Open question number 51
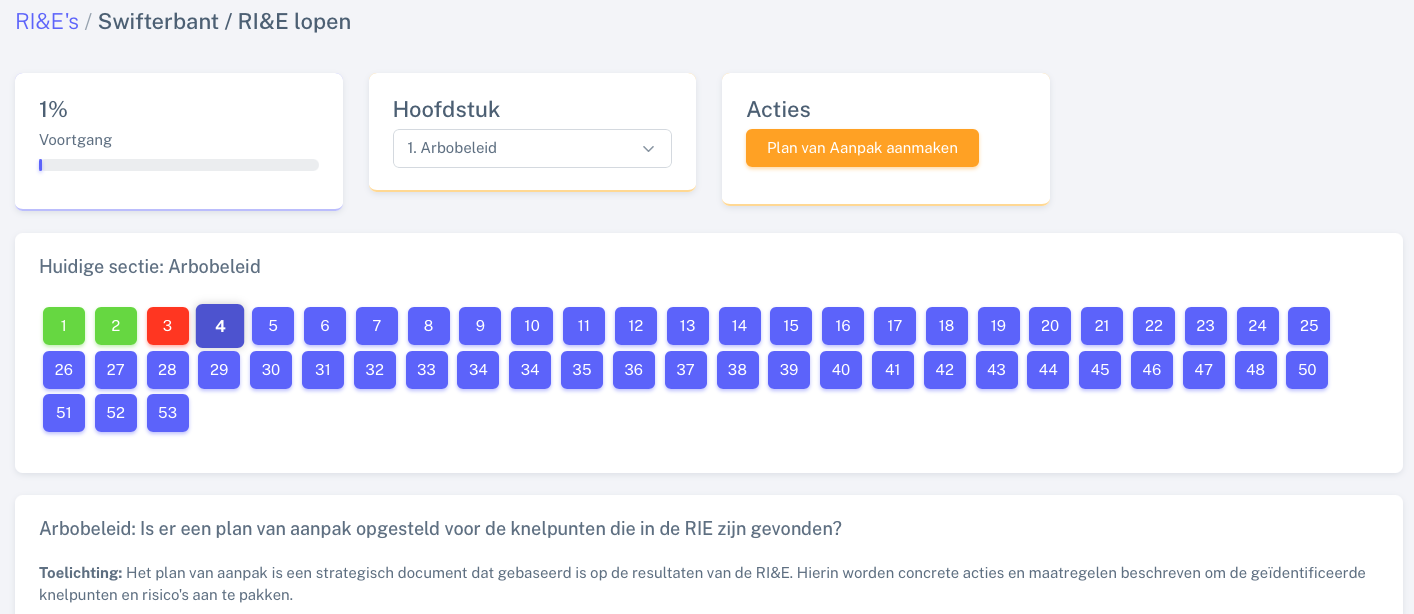Screen dimensions: 1414x614 pos(64,413)
